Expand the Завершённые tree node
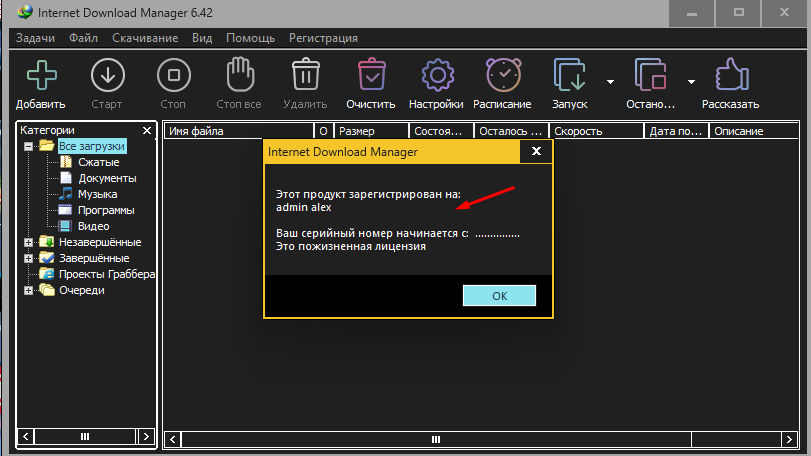811x456 pixels. pos(28,259)
